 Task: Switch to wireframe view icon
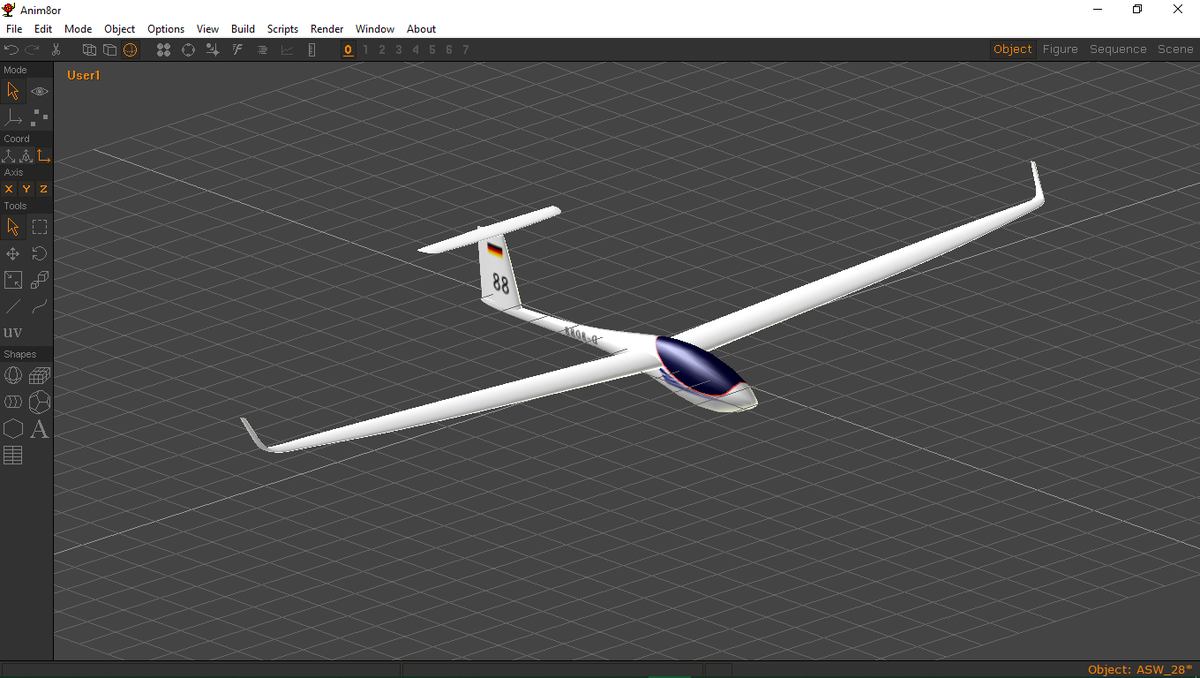89,50
